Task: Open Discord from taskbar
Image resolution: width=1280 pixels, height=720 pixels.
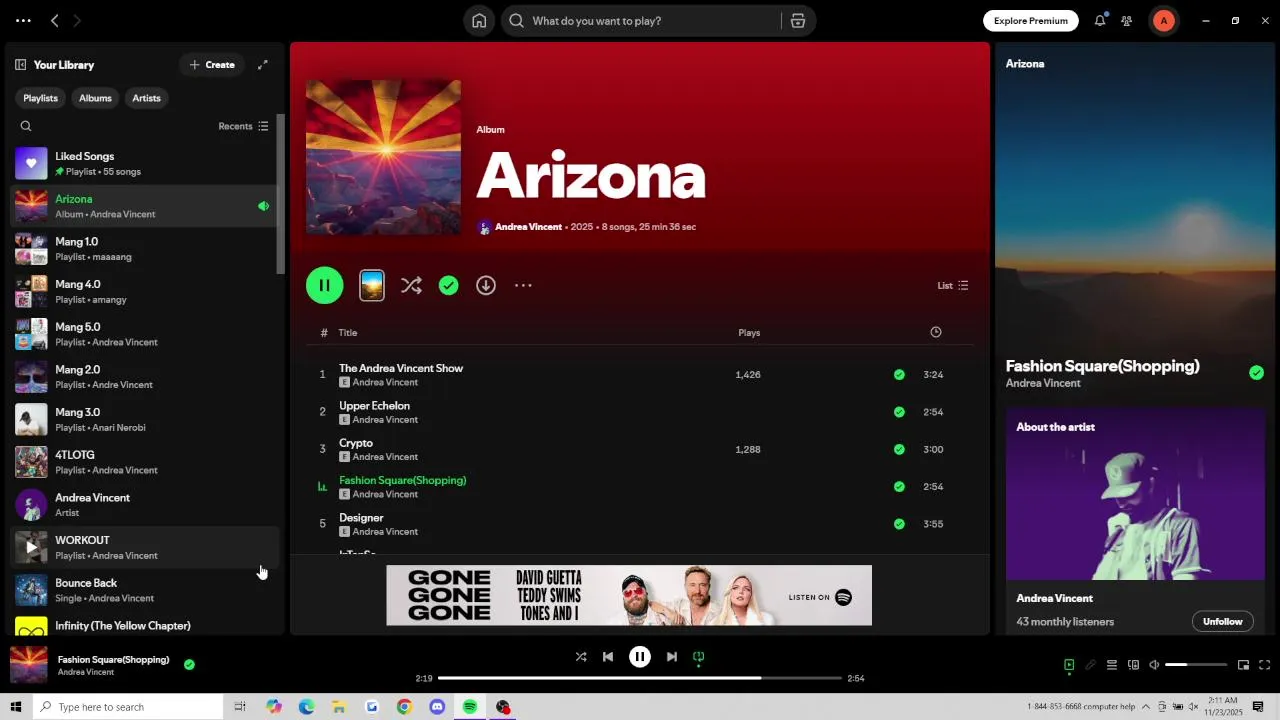Action: click(x=436, y=707)
